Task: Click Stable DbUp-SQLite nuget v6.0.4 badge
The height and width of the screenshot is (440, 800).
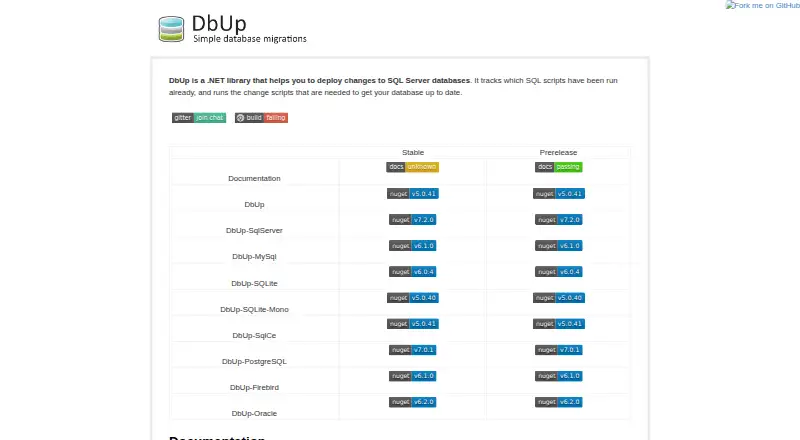Action: [x=413, y=272]
